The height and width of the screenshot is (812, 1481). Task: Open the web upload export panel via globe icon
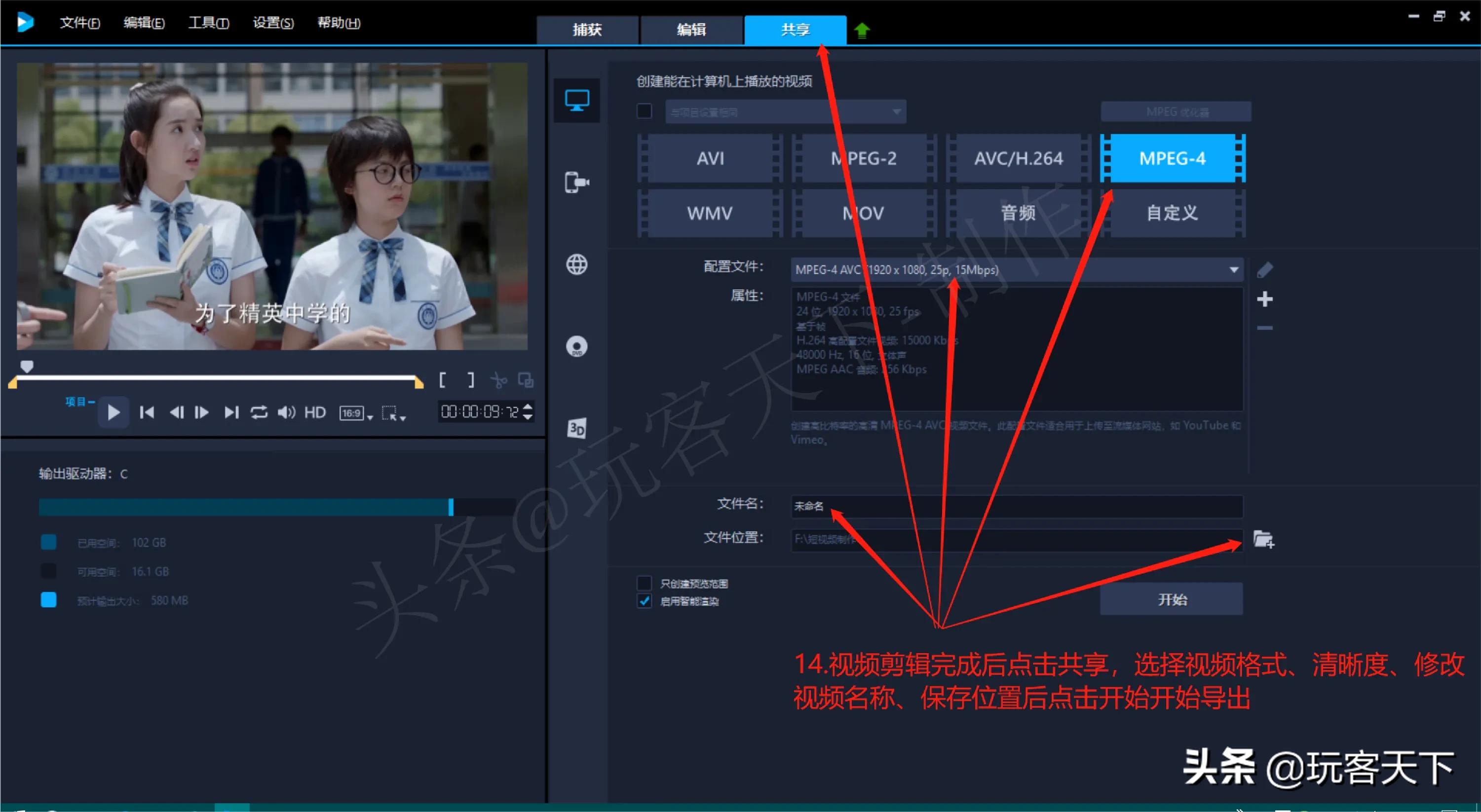pyautogui.click(x=576, y=264)
